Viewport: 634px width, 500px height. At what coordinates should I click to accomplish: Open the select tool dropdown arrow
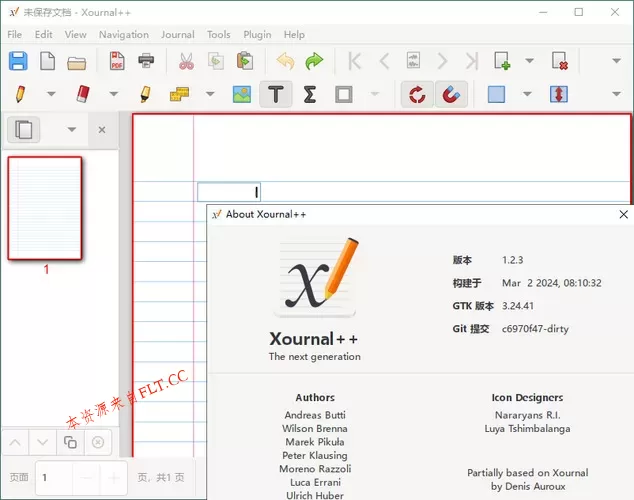click(x=375, y=94)
